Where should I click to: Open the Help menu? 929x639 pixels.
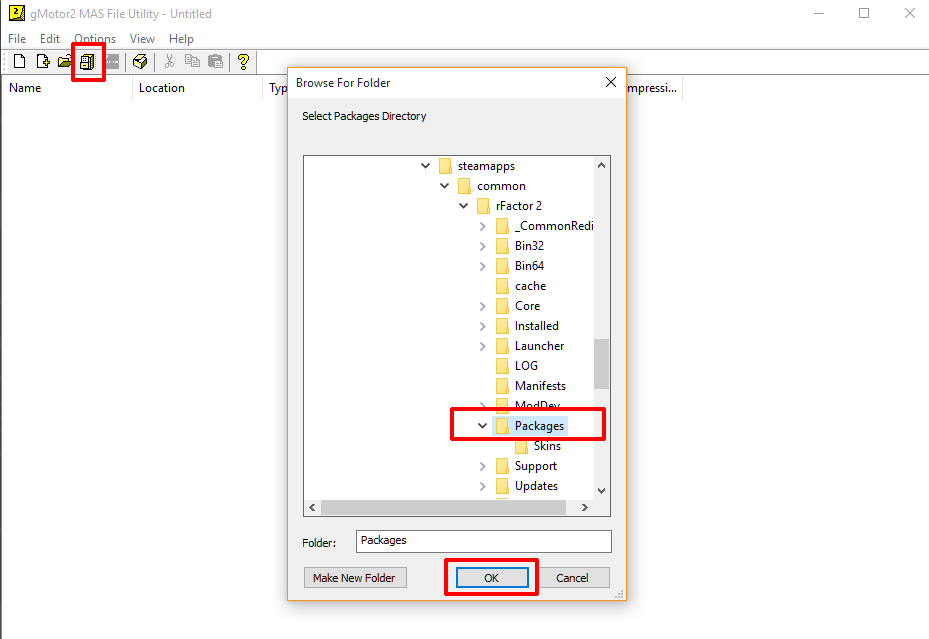tap(181, 38)
